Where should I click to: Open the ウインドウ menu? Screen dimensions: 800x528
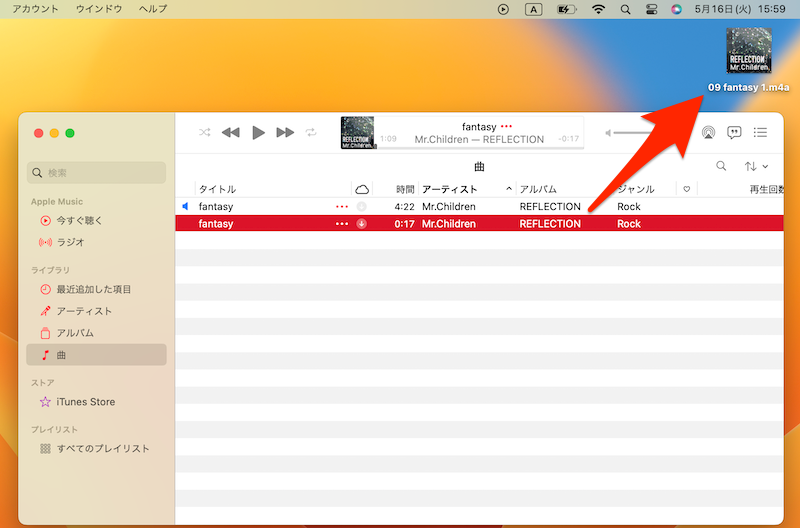click(99, 9)
